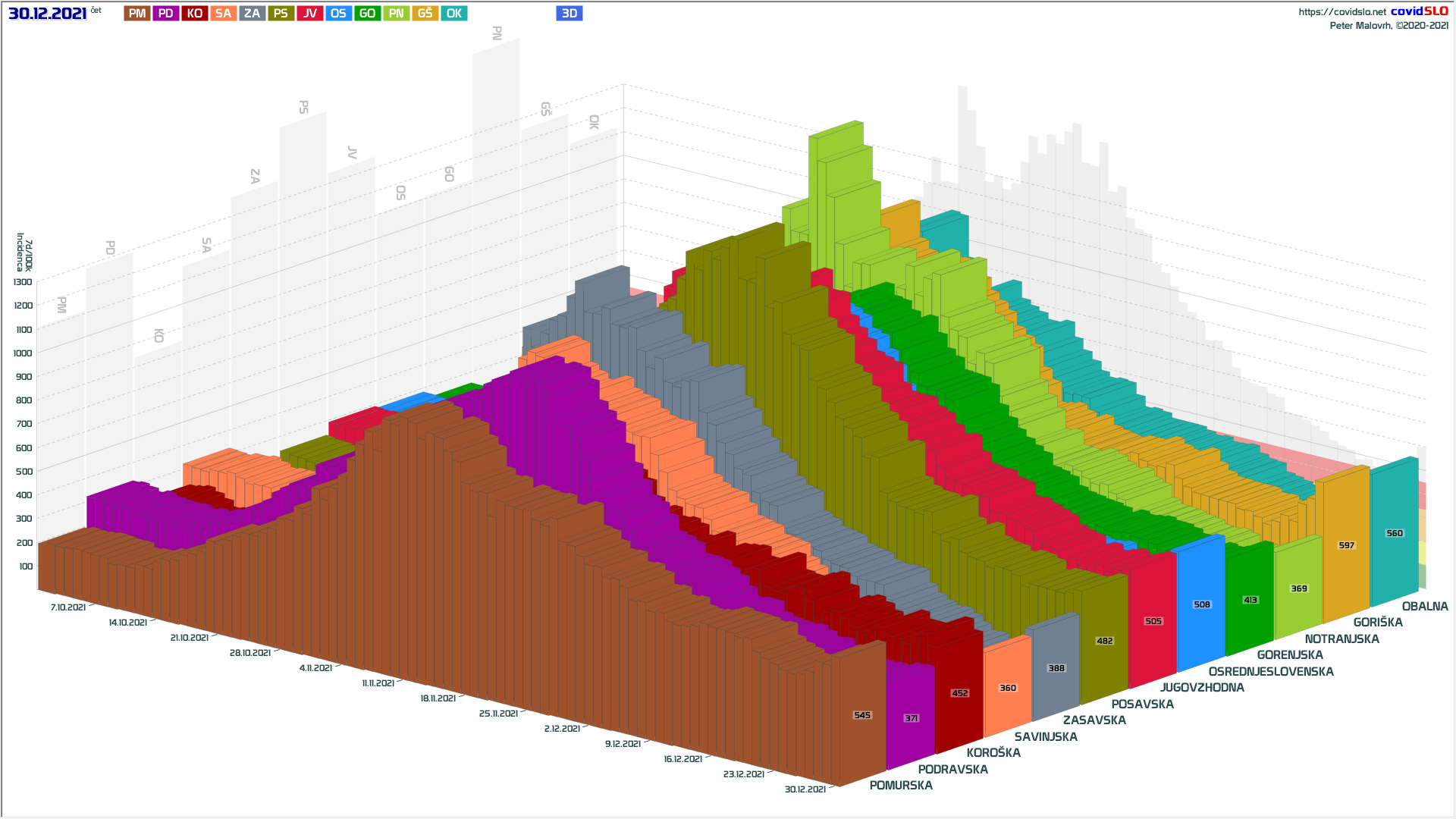Toggle the KO dark red button

click(195, 14)
